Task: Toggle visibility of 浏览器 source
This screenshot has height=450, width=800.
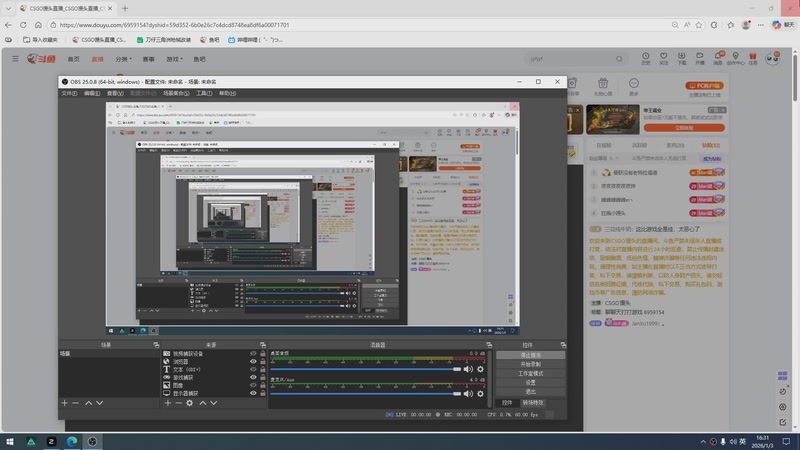Action: 253,361
